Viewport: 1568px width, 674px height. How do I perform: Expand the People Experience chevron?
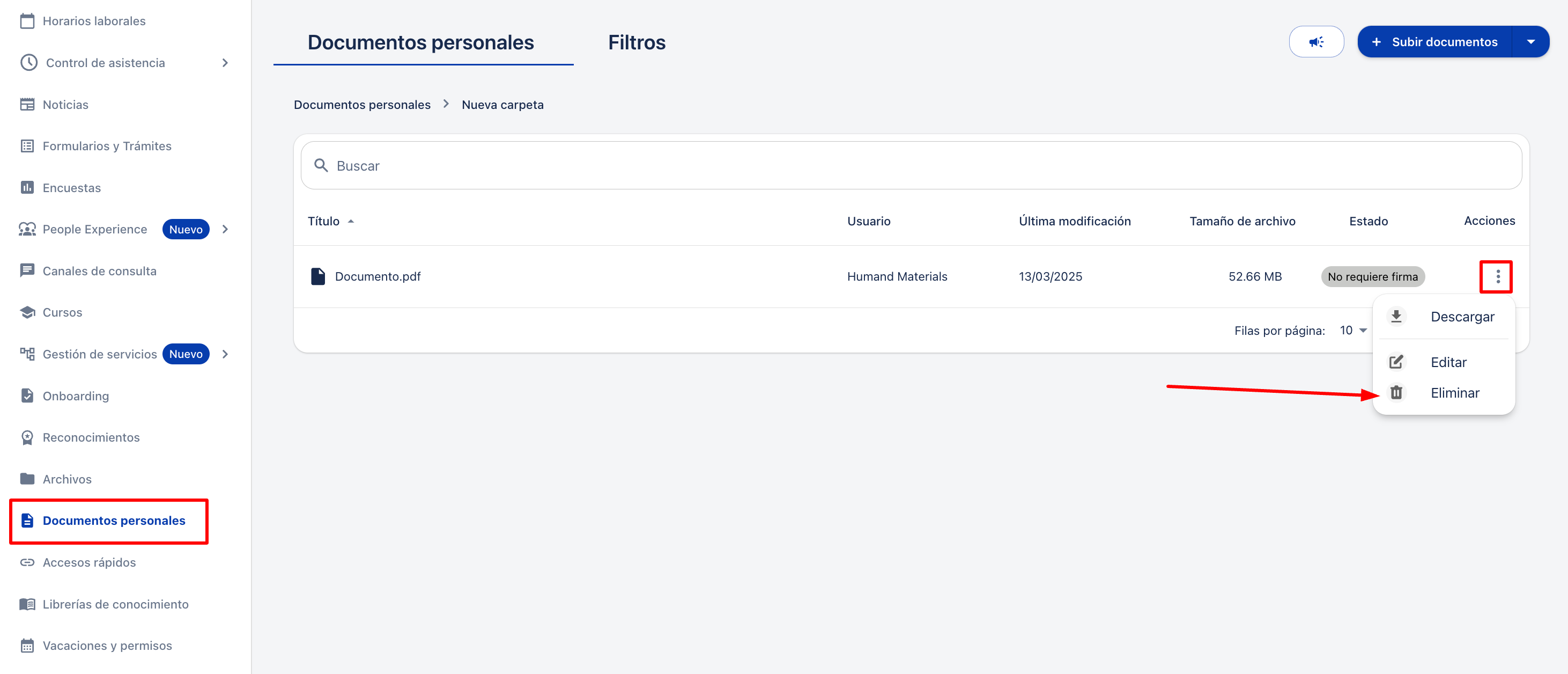(x=225, y=230)
